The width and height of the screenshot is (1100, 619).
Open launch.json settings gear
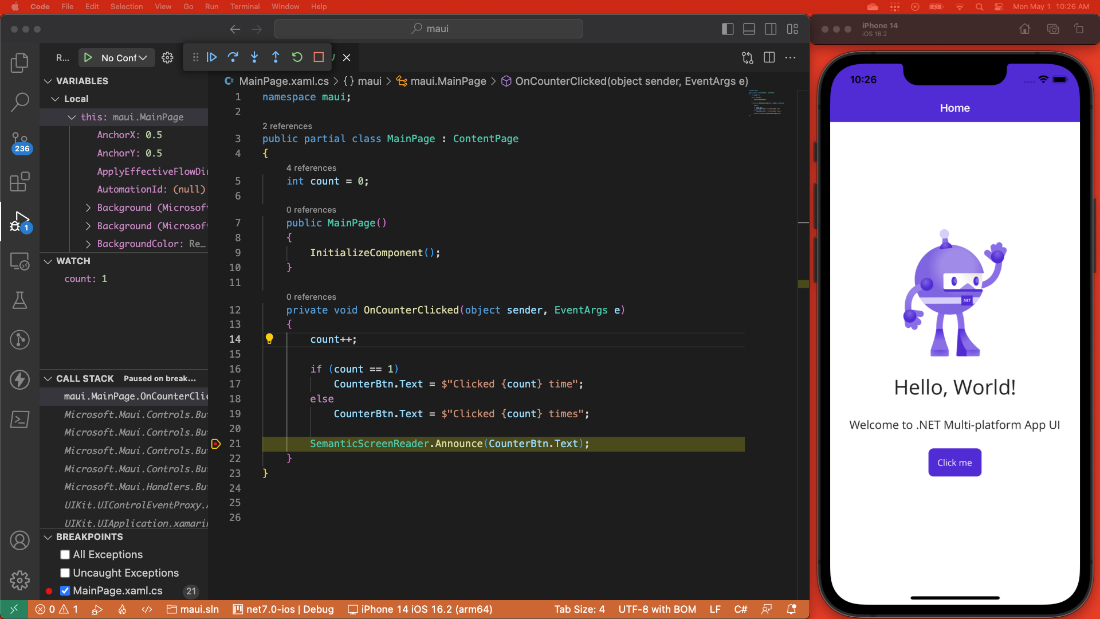tap(167, 58)
